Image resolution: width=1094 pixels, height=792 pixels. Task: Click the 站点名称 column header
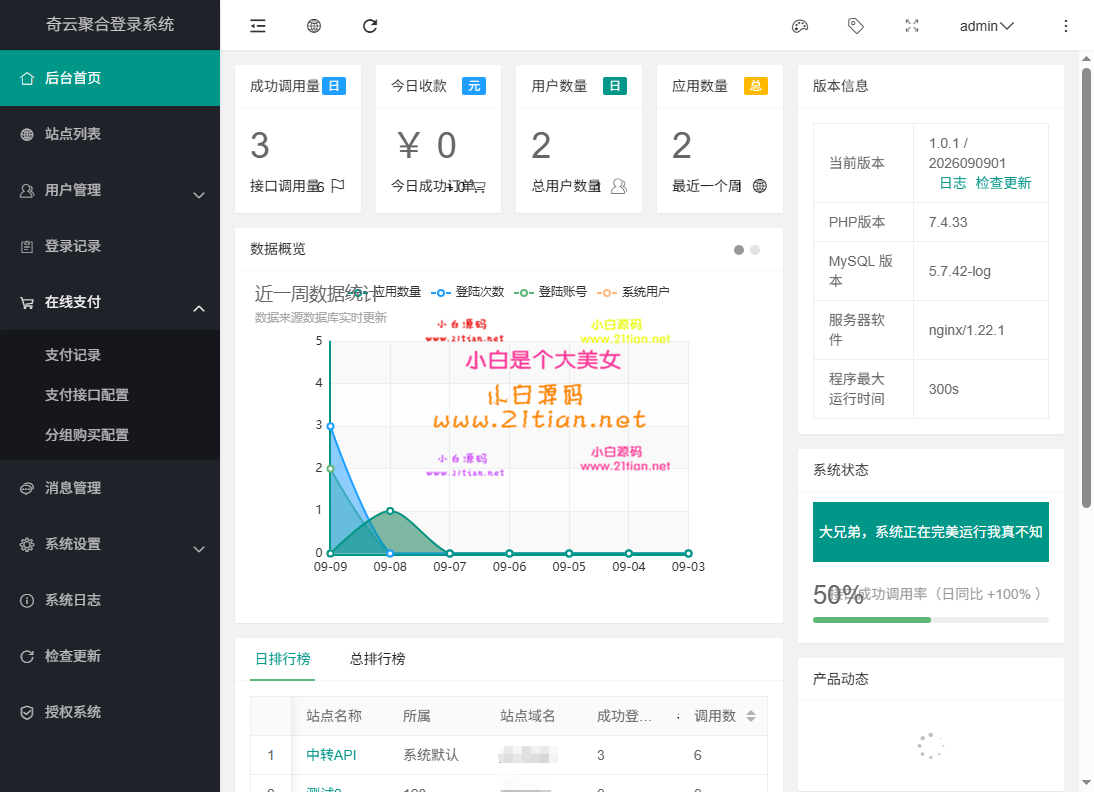coord(334,716)
